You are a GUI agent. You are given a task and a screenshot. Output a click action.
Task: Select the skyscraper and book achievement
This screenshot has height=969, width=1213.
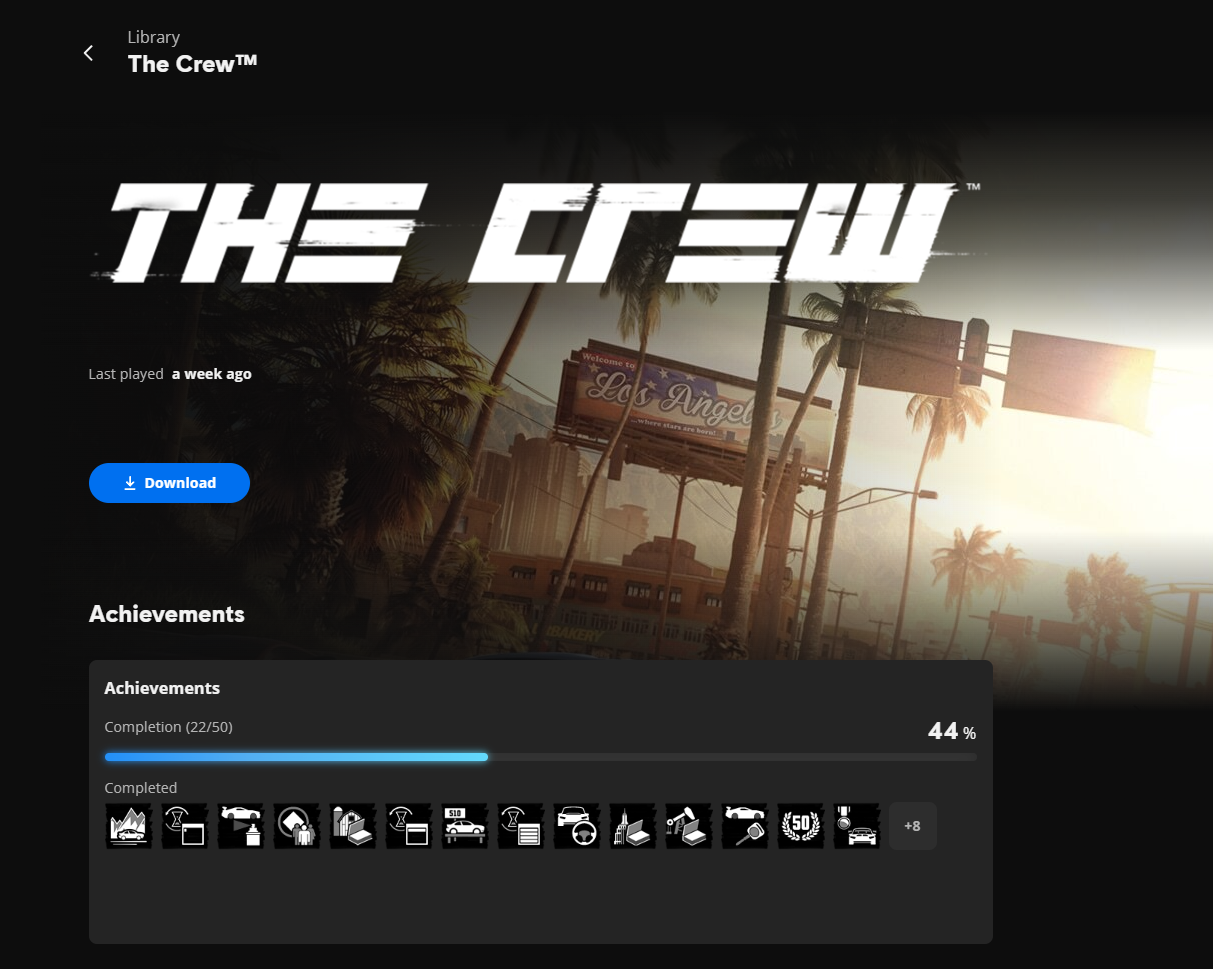click(x=633, y=826)
